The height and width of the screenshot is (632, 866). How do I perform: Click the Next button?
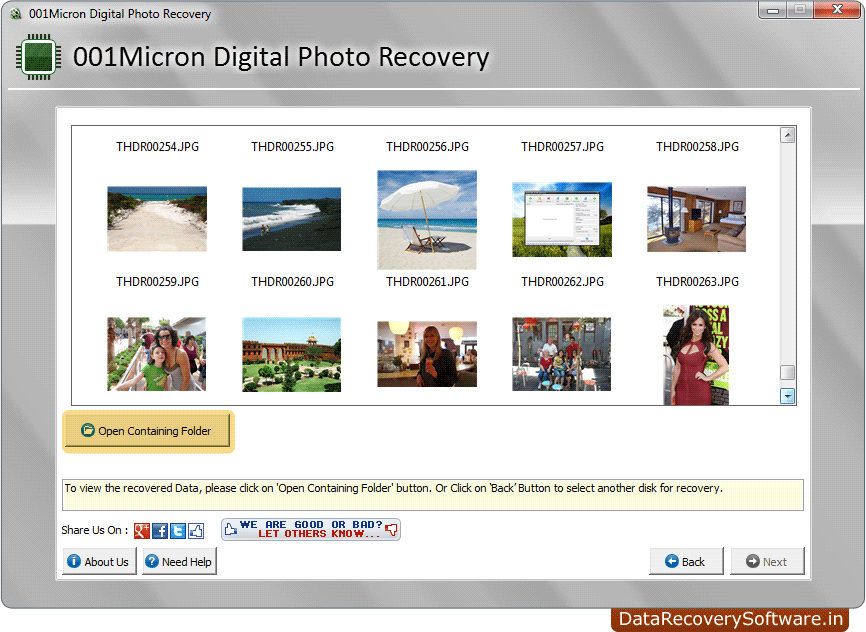coord(767,561)
